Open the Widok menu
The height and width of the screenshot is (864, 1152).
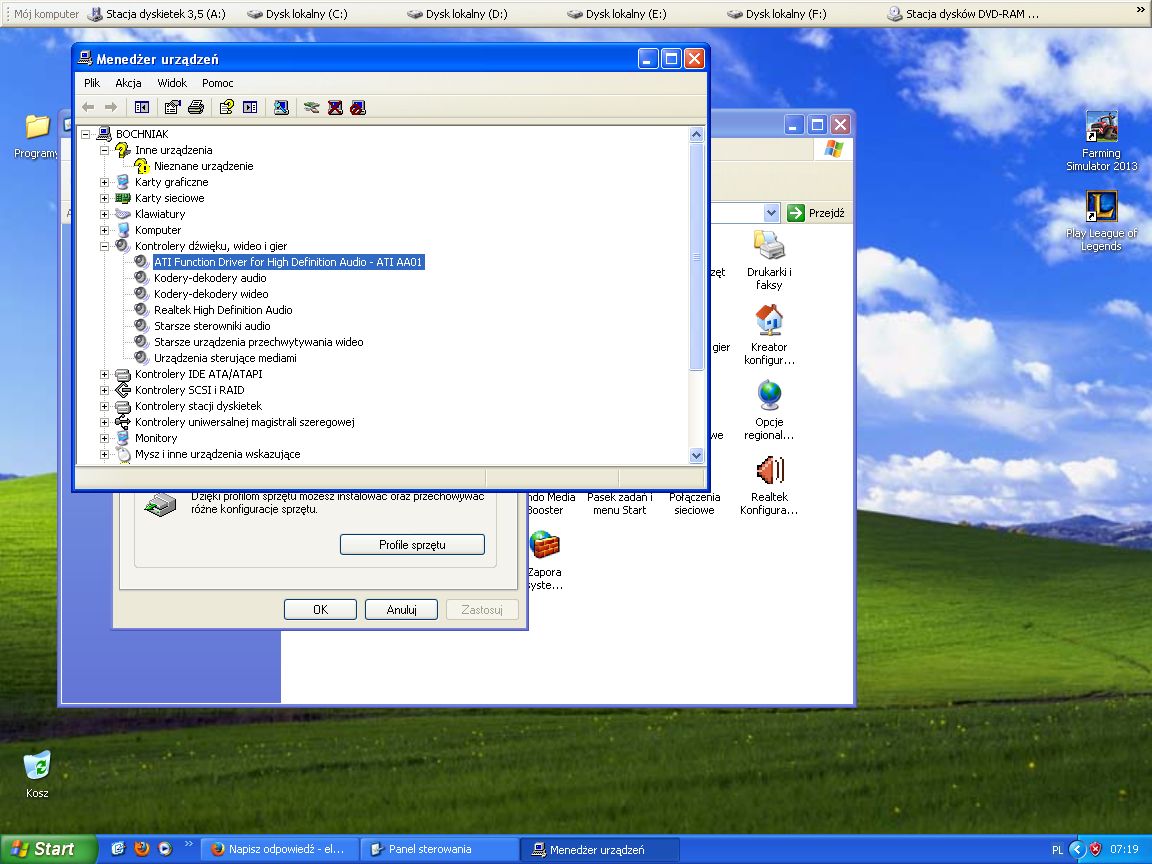172,83
